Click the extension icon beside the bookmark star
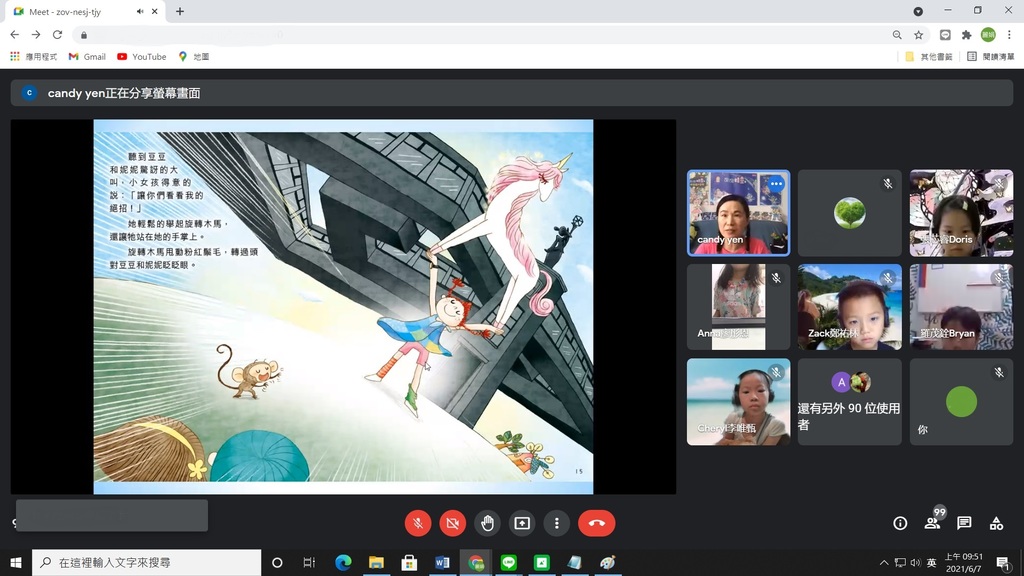 945,35
